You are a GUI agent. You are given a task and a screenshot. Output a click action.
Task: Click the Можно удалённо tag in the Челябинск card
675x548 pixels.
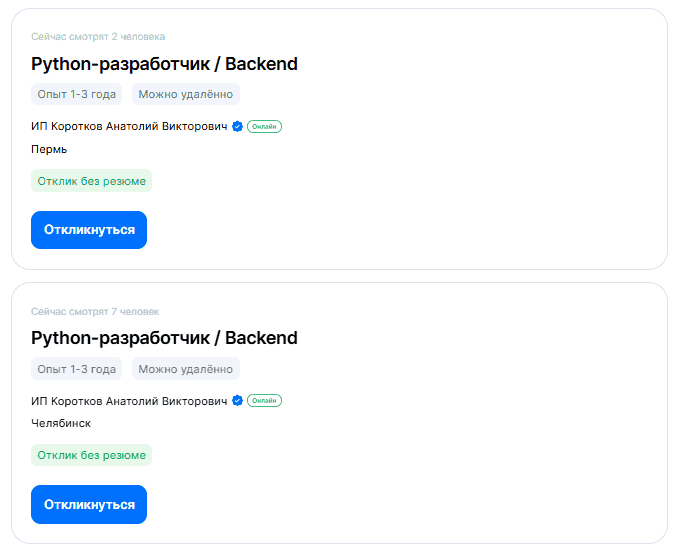point(185,369)
